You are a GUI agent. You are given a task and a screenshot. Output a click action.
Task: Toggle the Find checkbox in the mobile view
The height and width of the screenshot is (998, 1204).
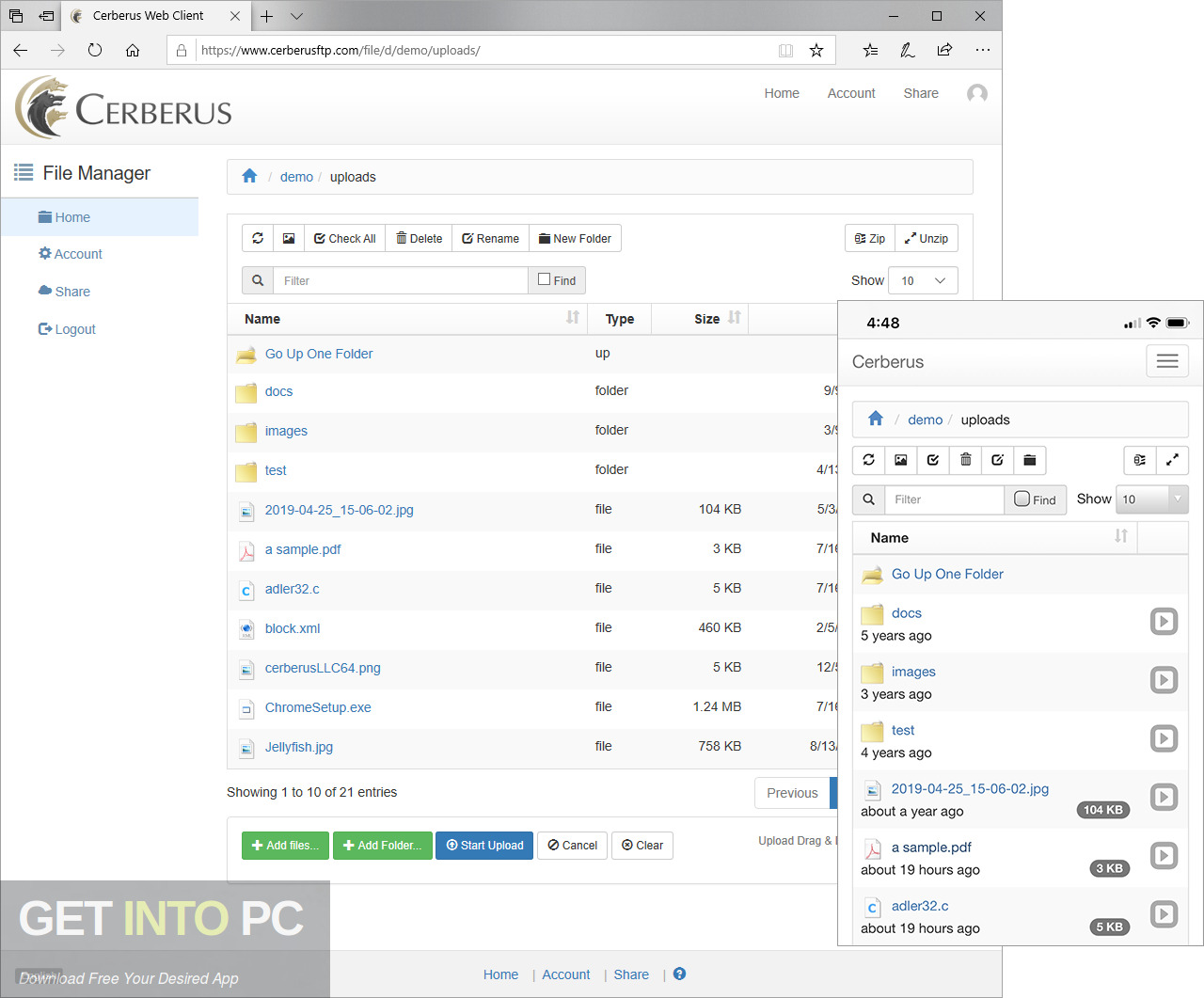click(1022, 499)
